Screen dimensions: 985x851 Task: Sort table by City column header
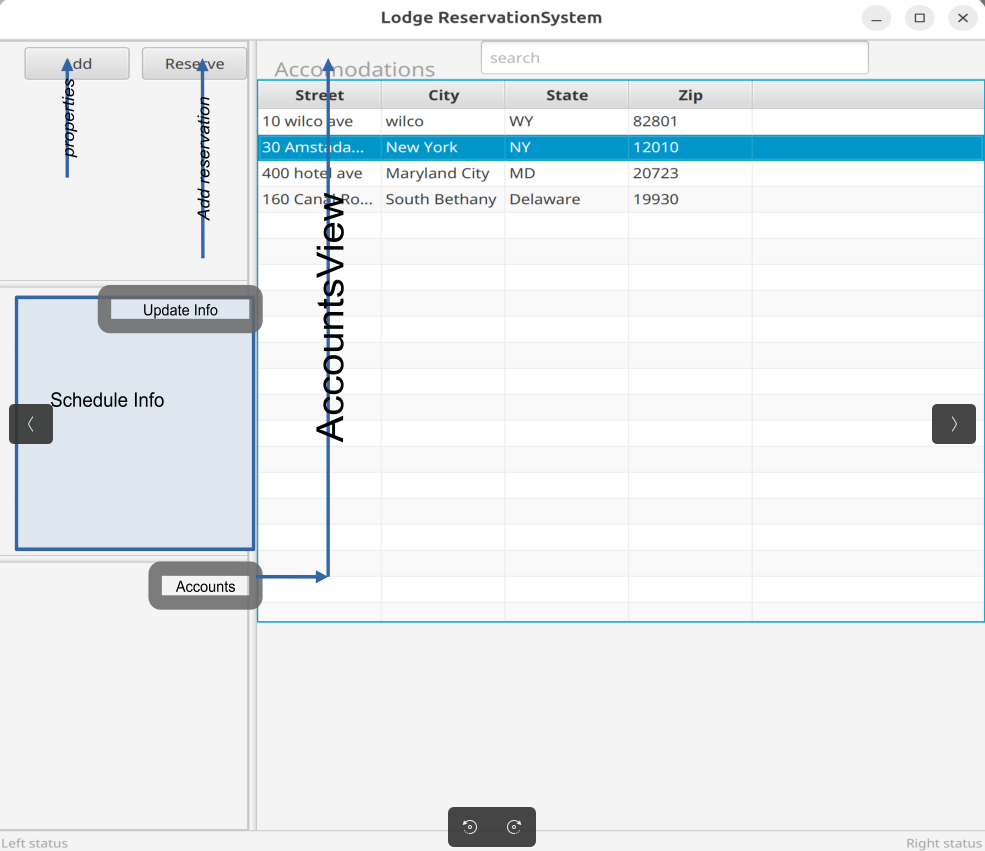tap(443, 96)
